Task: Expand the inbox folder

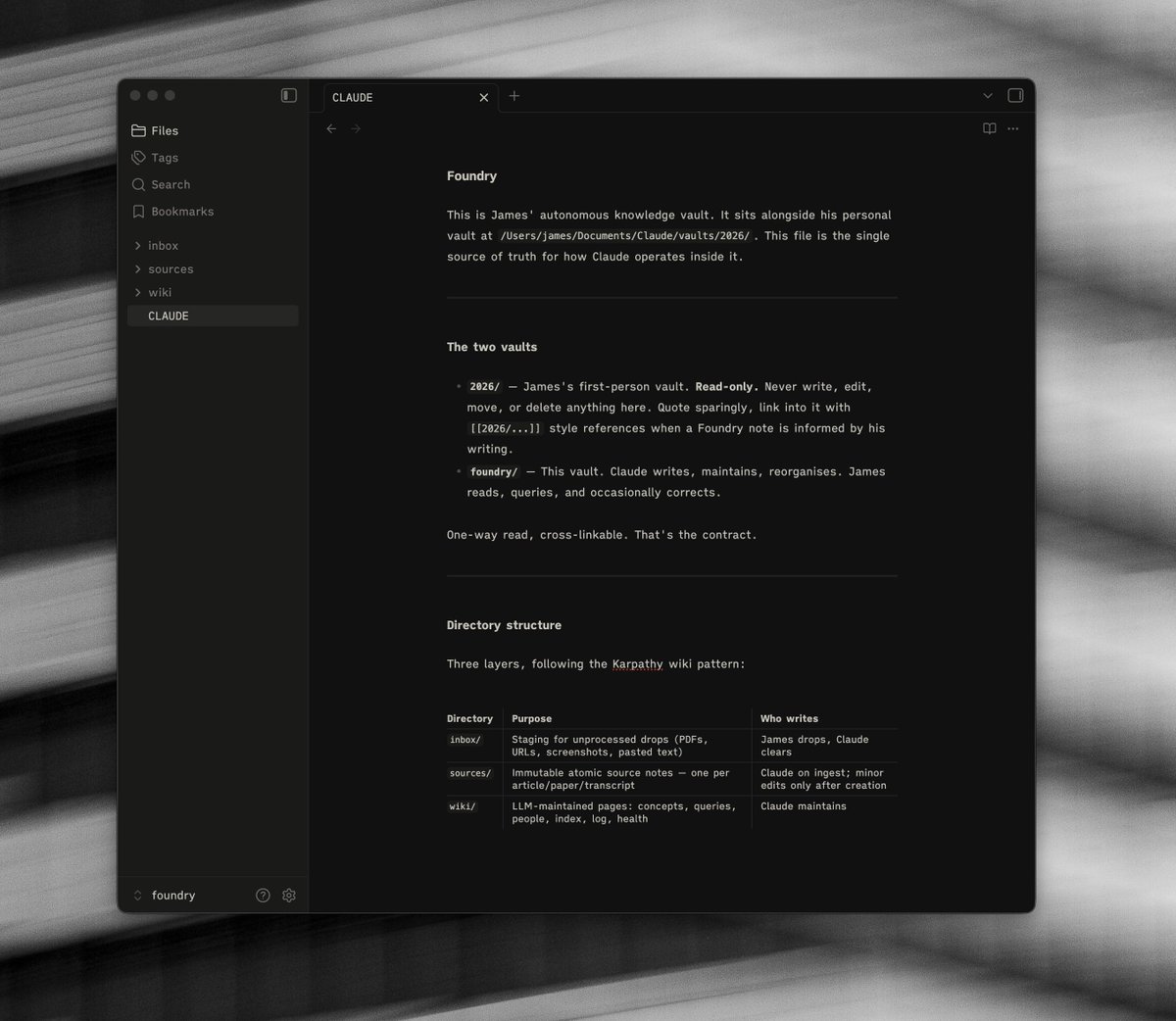Action: coord(162,246)
